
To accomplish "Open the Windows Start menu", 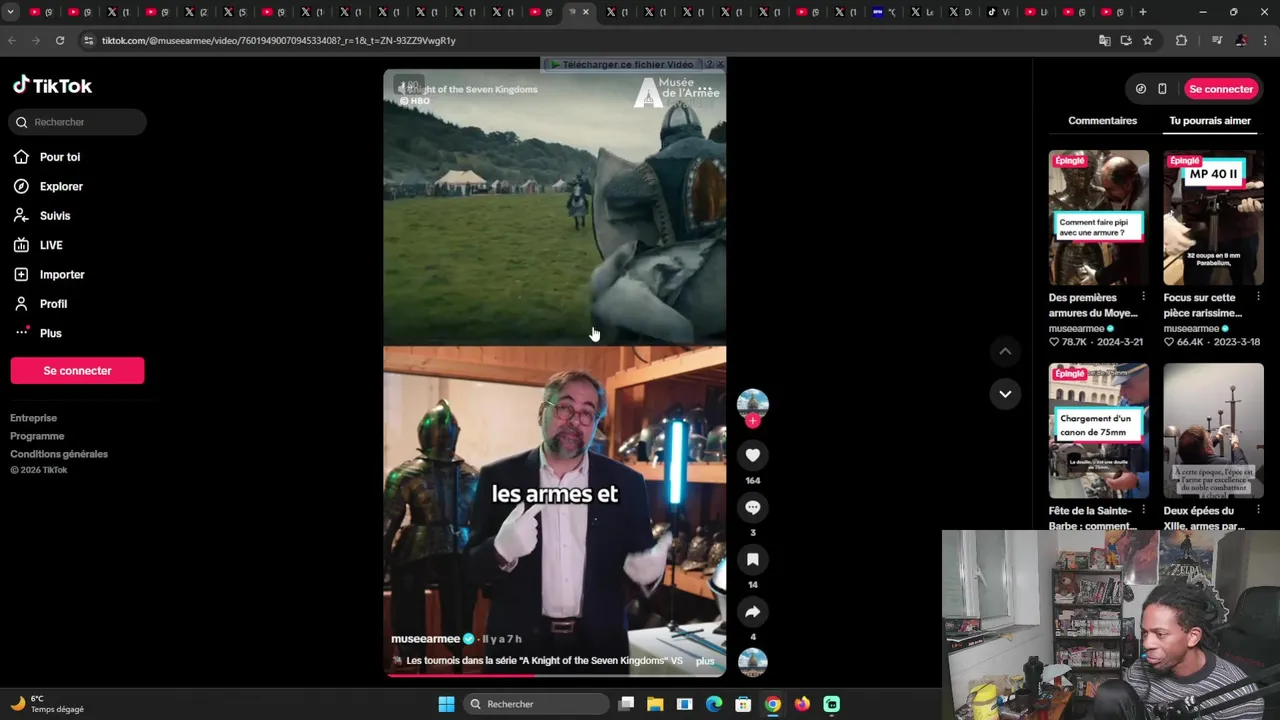I will coord(446,704).
